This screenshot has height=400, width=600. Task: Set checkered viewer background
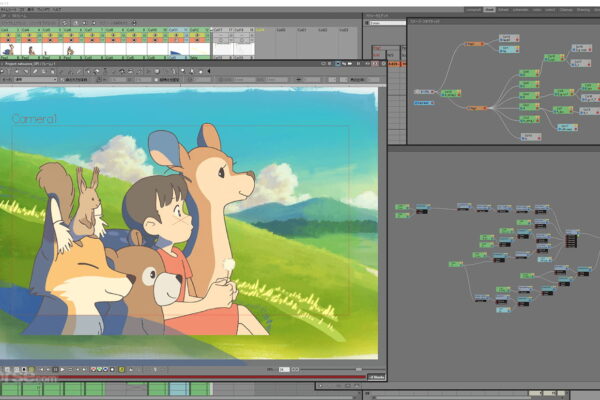click(31, 369)
